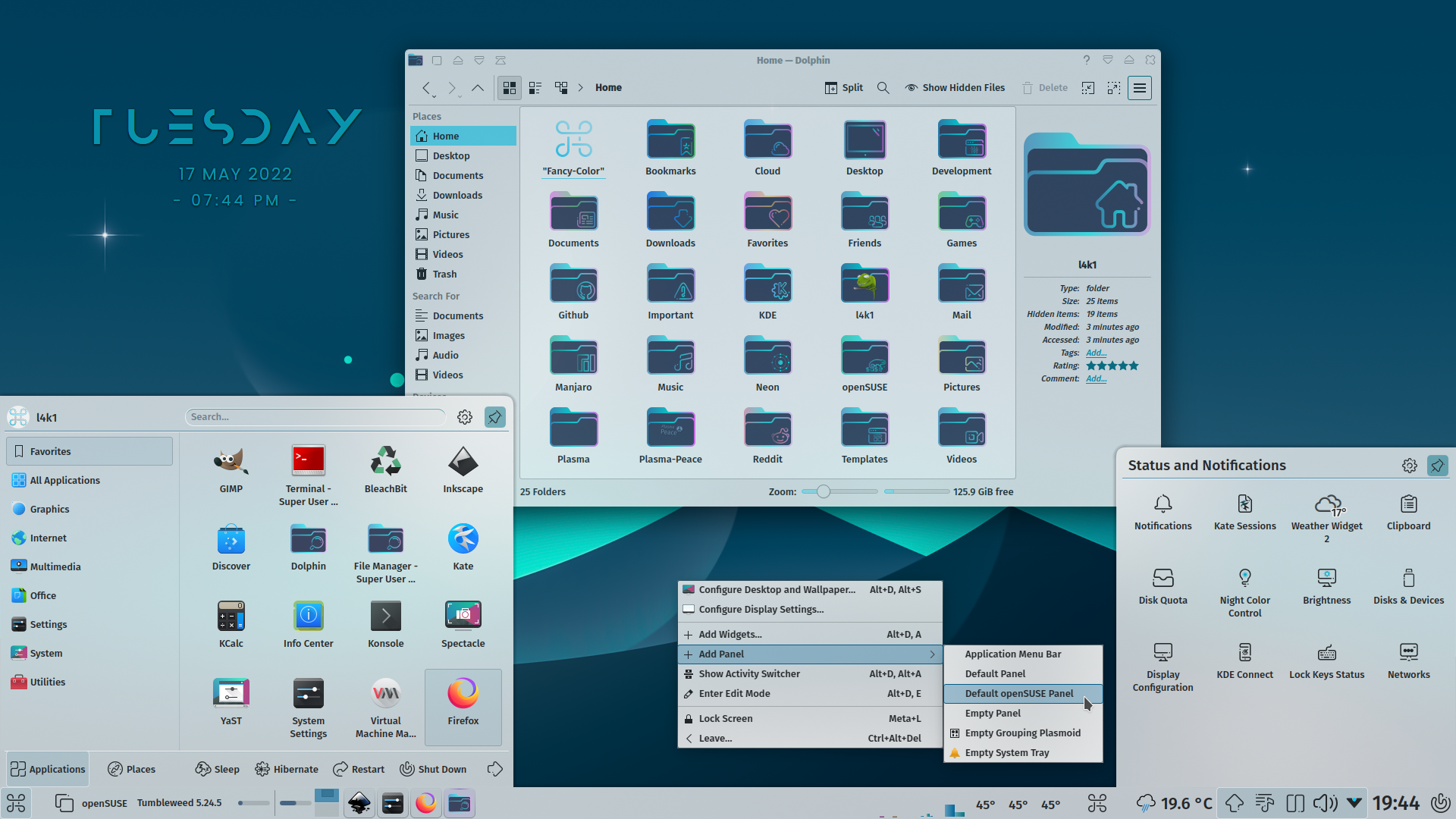Open Night Color Control tray entry
The width and height of the screenshot is (1456, 819).
pyautogui.click(x=1245, y=592)
